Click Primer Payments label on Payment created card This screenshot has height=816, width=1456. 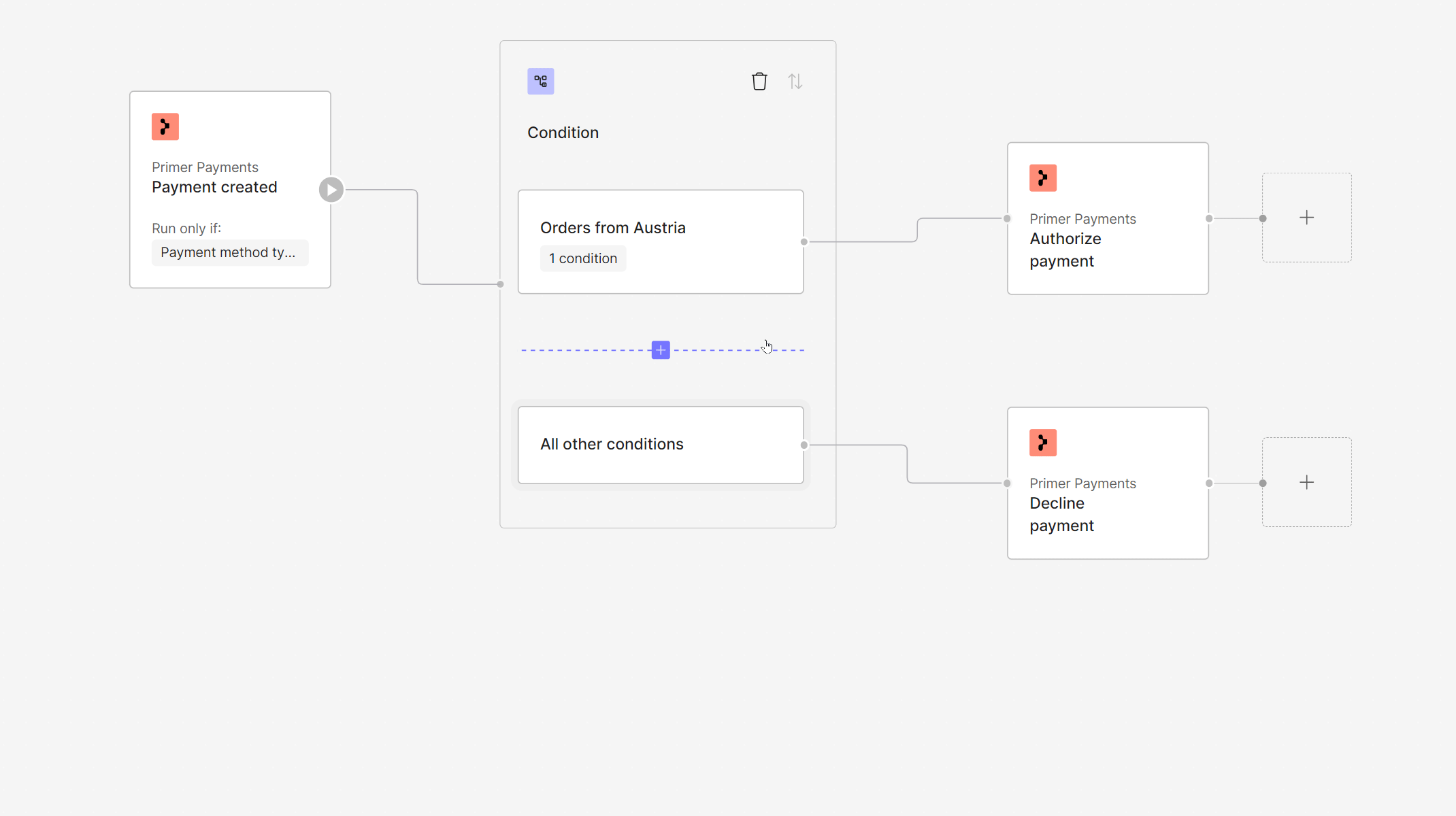click(205, 167)
